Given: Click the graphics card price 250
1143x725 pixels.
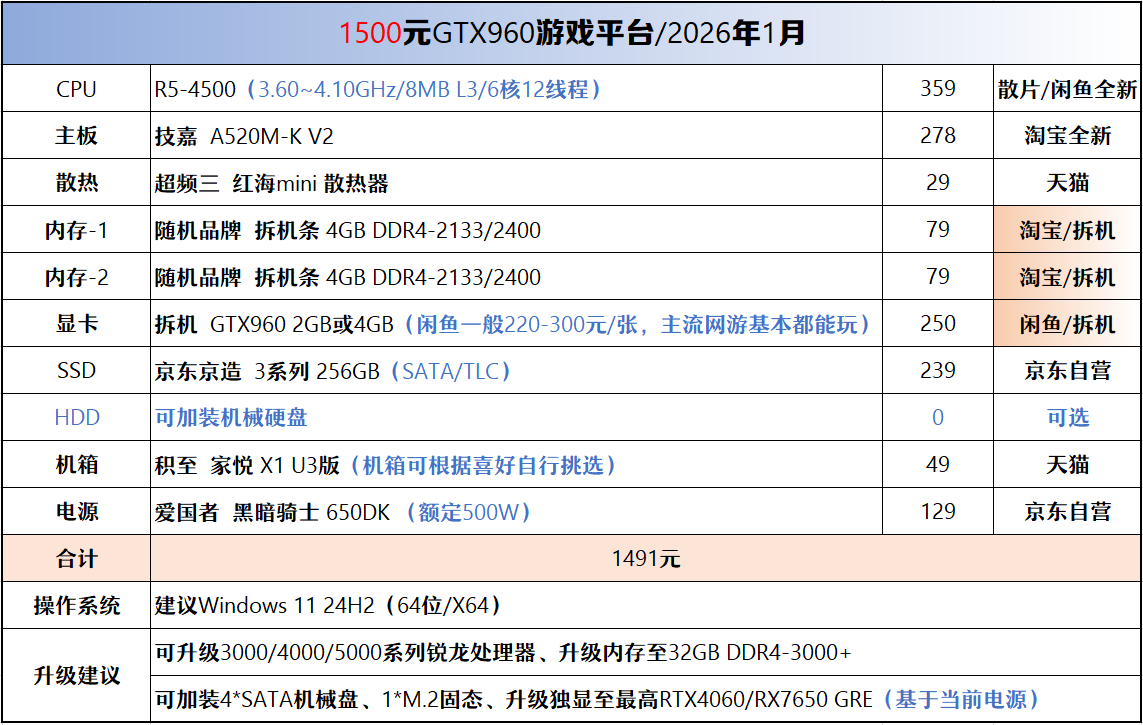Looking at the screenshot, I should pos(937,323).
